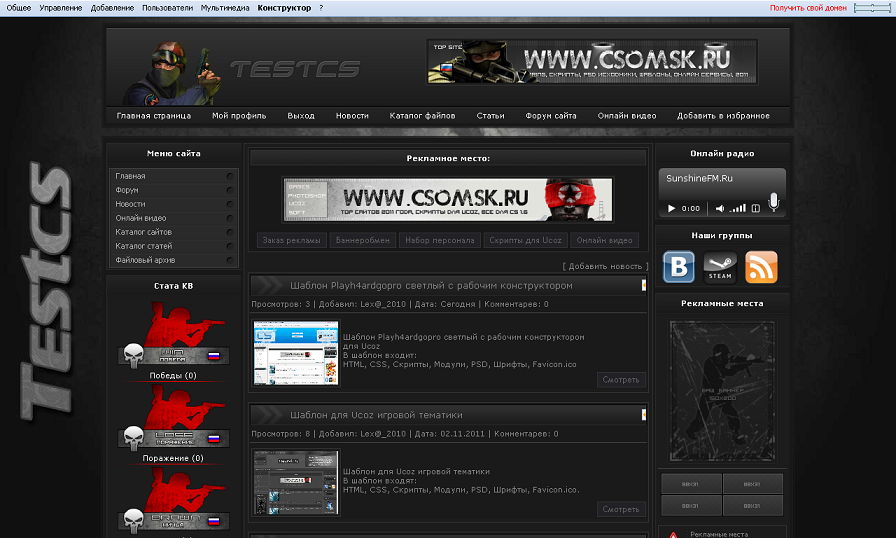Viewport: 896px width, 538px height.
Task: Click Форум сайта in the navigation bar
Action: [550, 116]
